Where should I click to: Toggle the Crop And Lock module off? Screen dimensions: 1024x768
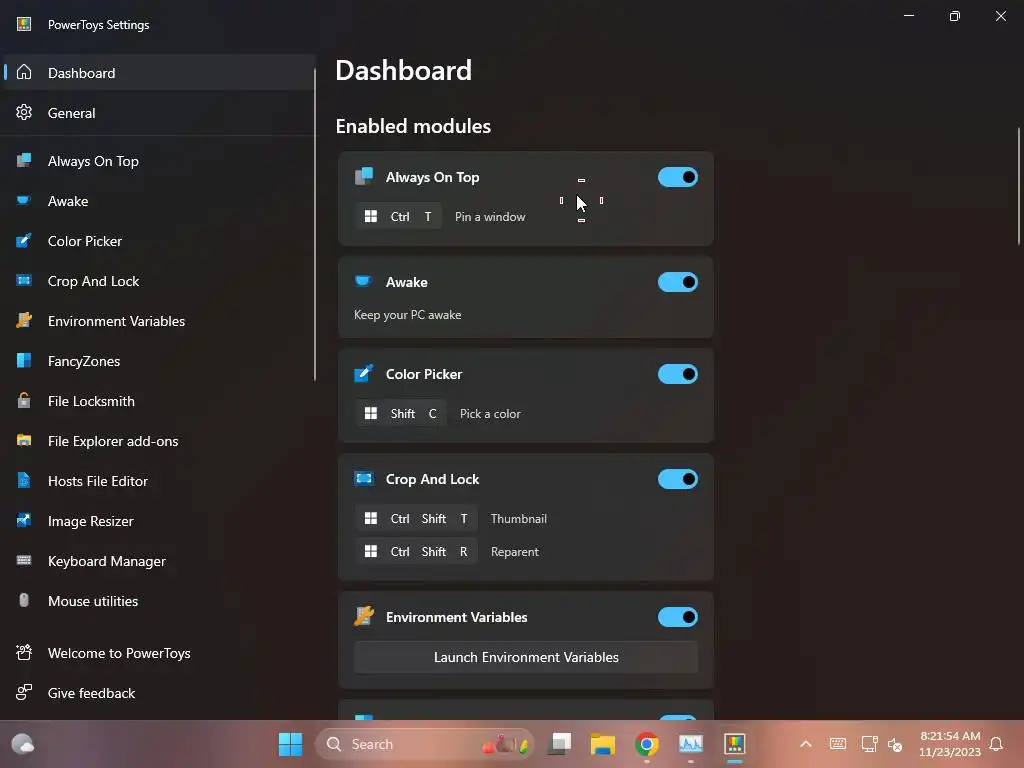pos(678,479)
